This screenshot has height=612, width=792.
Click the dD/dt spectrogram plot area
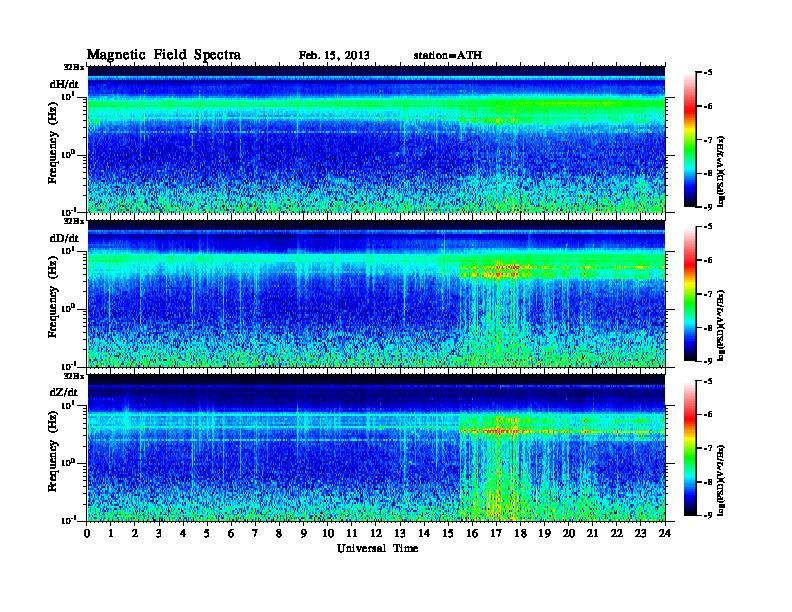376,293
